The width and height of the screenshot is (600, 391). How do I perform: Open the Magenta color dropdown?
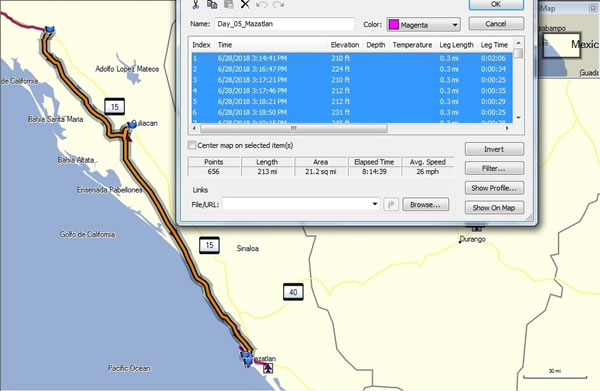tap(424, 25)
